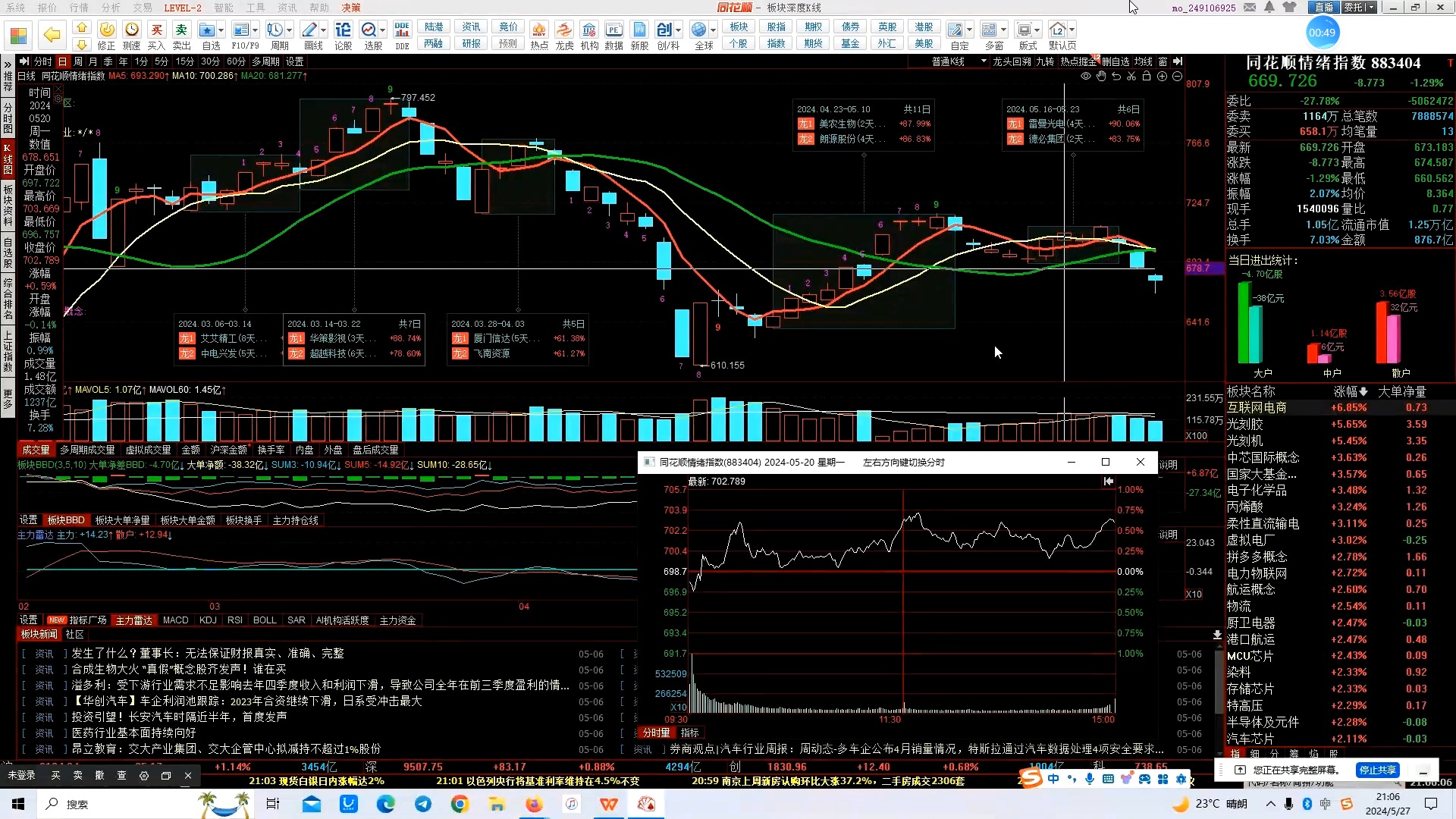Click the undo arrow on chart toolbar

pyautogui.click(x=1116, y=77)
